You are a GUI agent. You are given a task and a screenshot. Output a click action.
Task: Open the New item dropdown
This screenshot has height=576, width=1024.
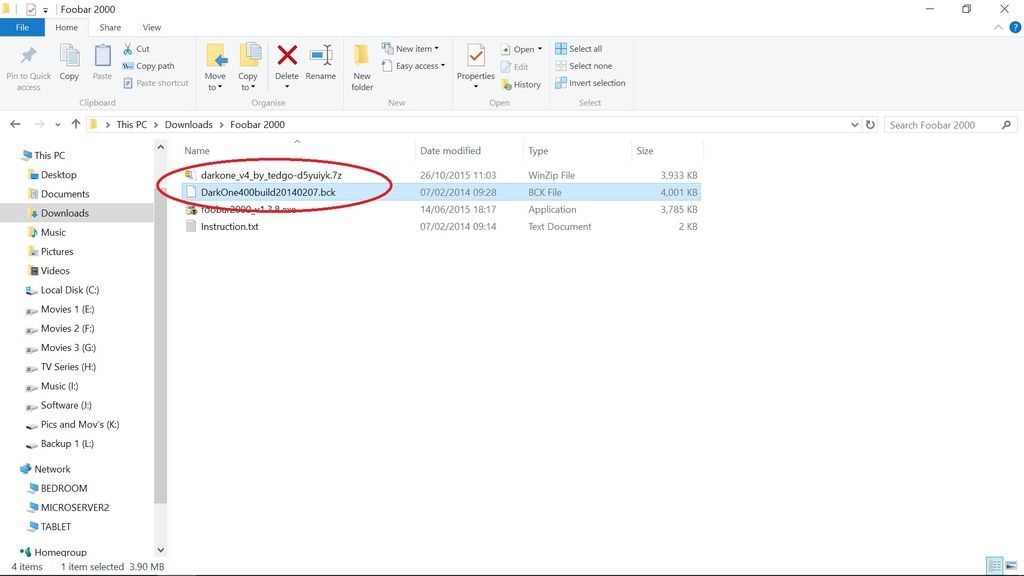[x=410, y=49]
